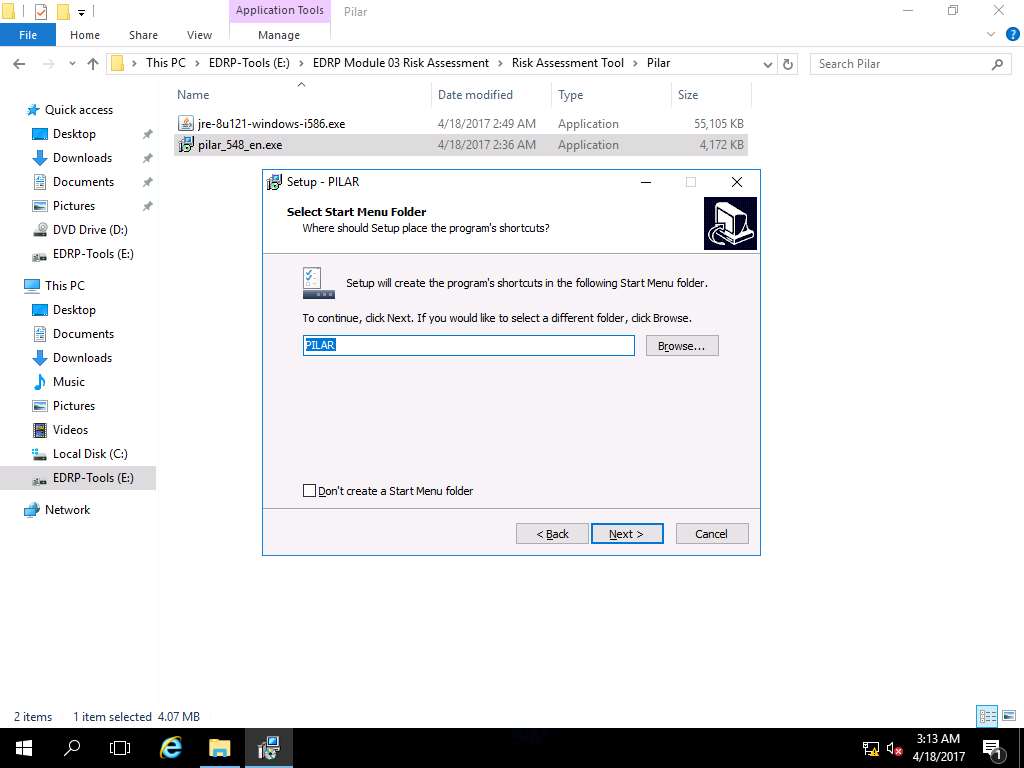Switch to Large icons view layout
This screenshot has height=768, width=1024.
click(1010, 716)
